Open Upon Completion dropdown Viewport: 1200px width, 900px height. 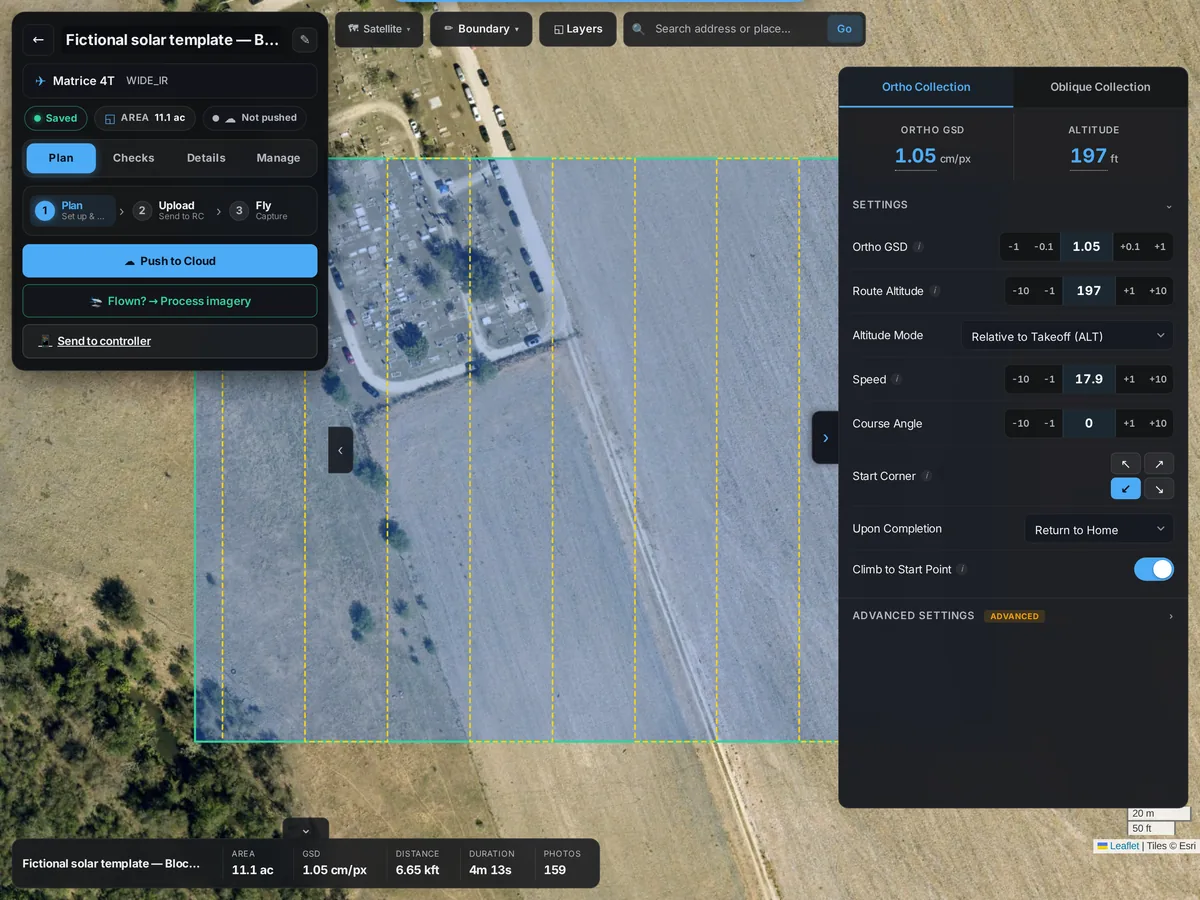click(x=1099, y=529)
